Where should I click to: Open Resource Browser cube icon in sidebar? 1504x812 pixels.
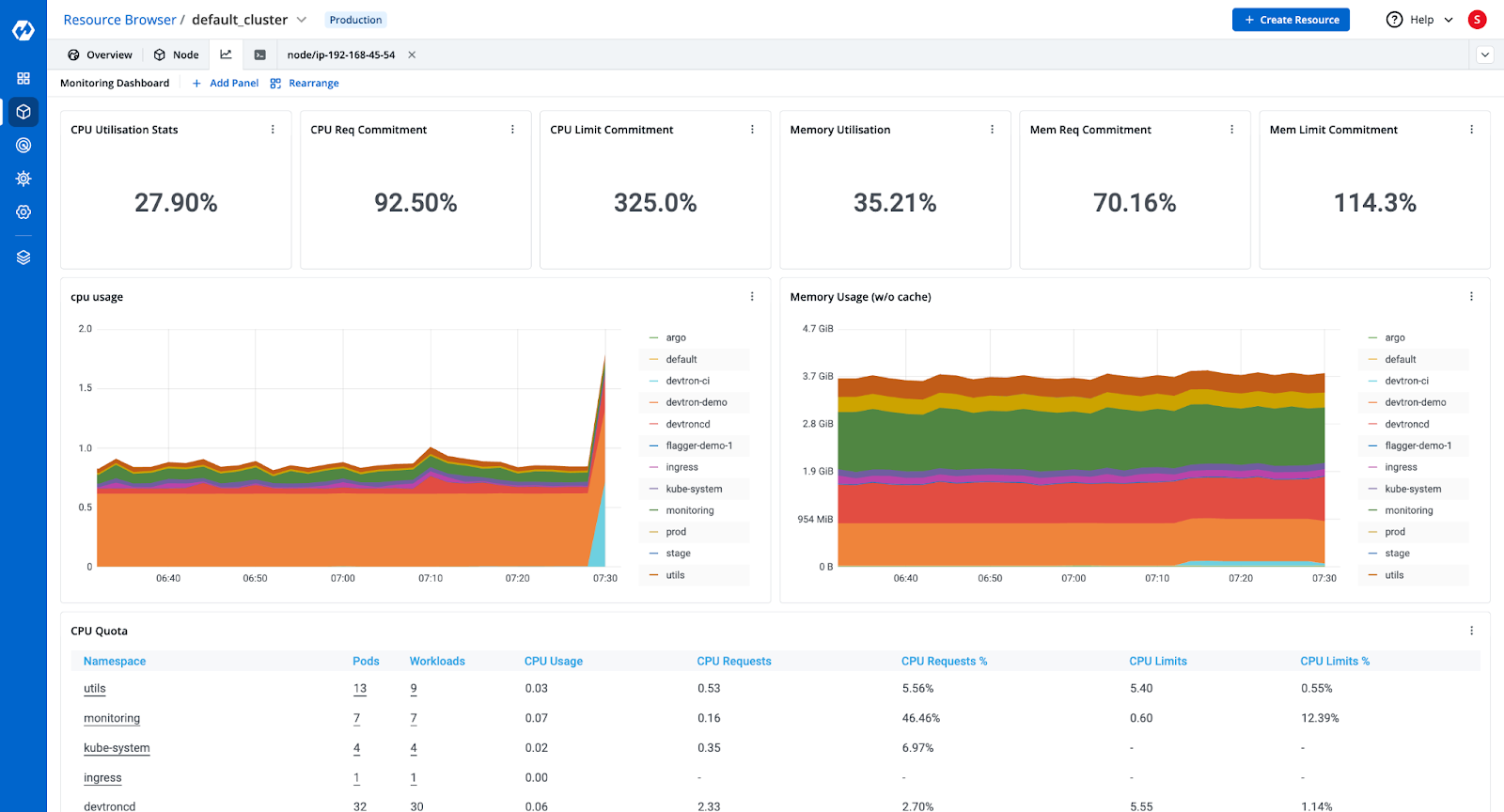click(x=23, y=112)
